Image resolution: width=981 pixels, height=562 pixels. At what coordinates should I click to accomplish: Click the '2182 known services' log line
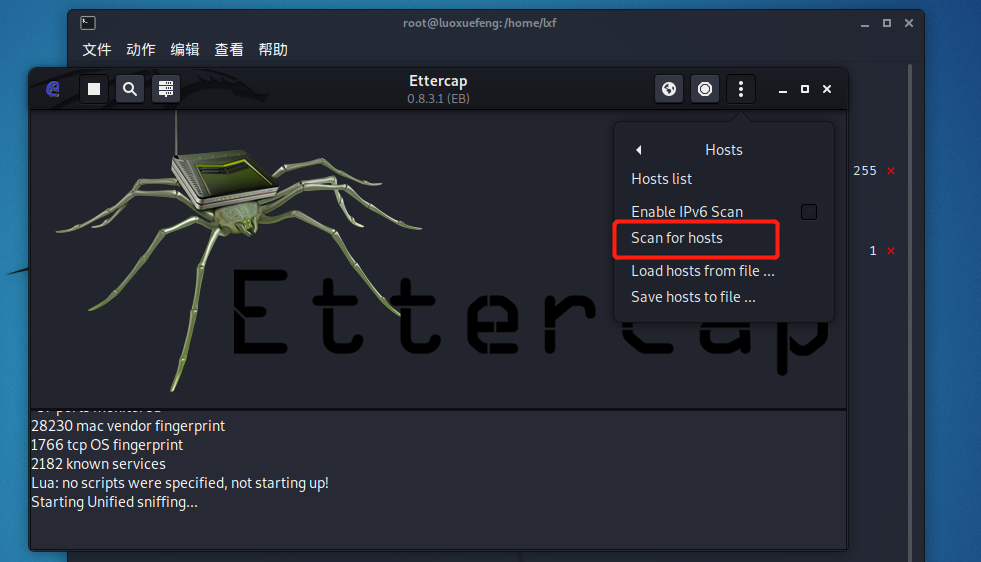99,464
